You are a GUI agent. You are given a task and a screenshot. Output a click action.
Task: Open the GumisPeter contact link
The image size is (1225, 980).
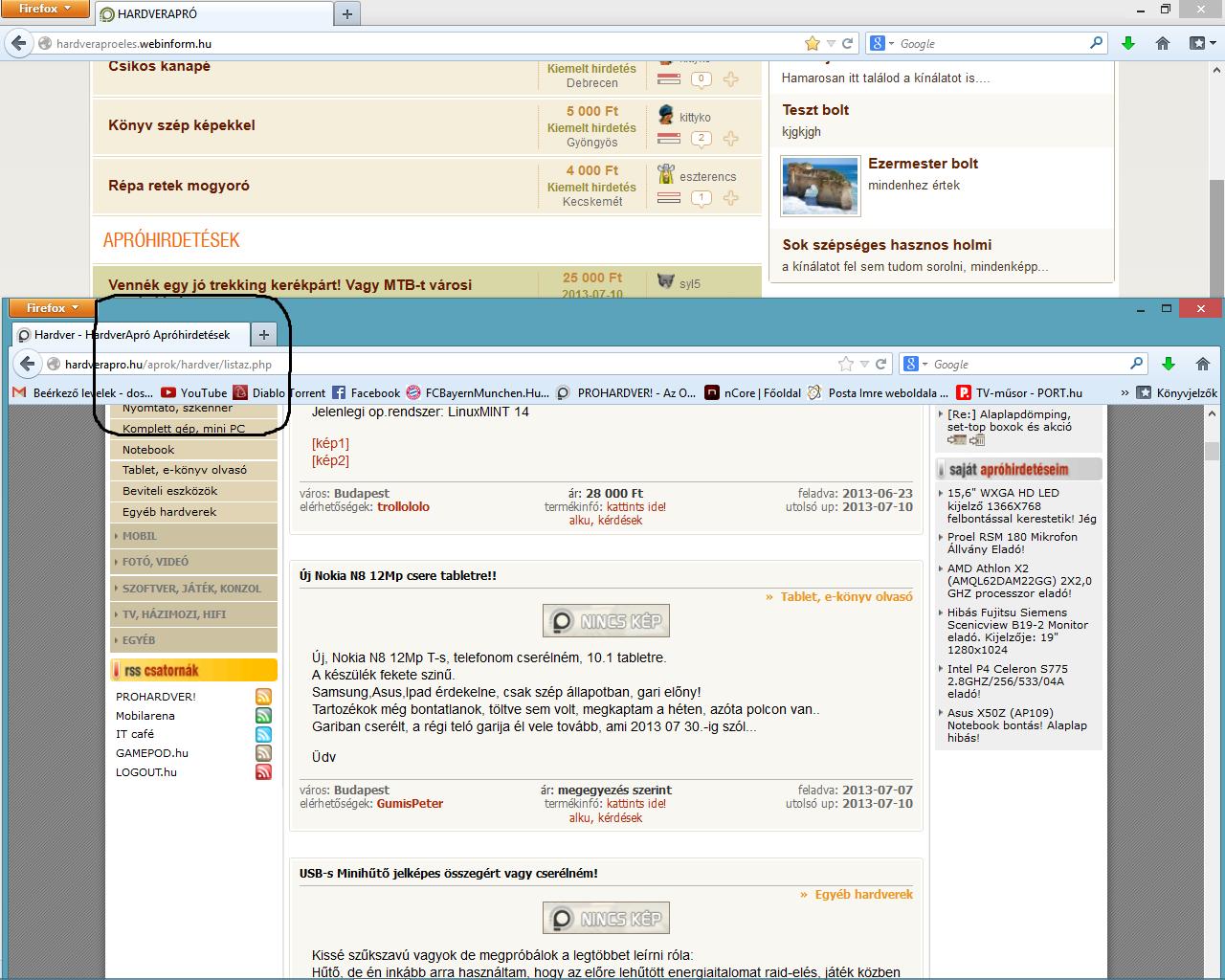coord(410,804)
